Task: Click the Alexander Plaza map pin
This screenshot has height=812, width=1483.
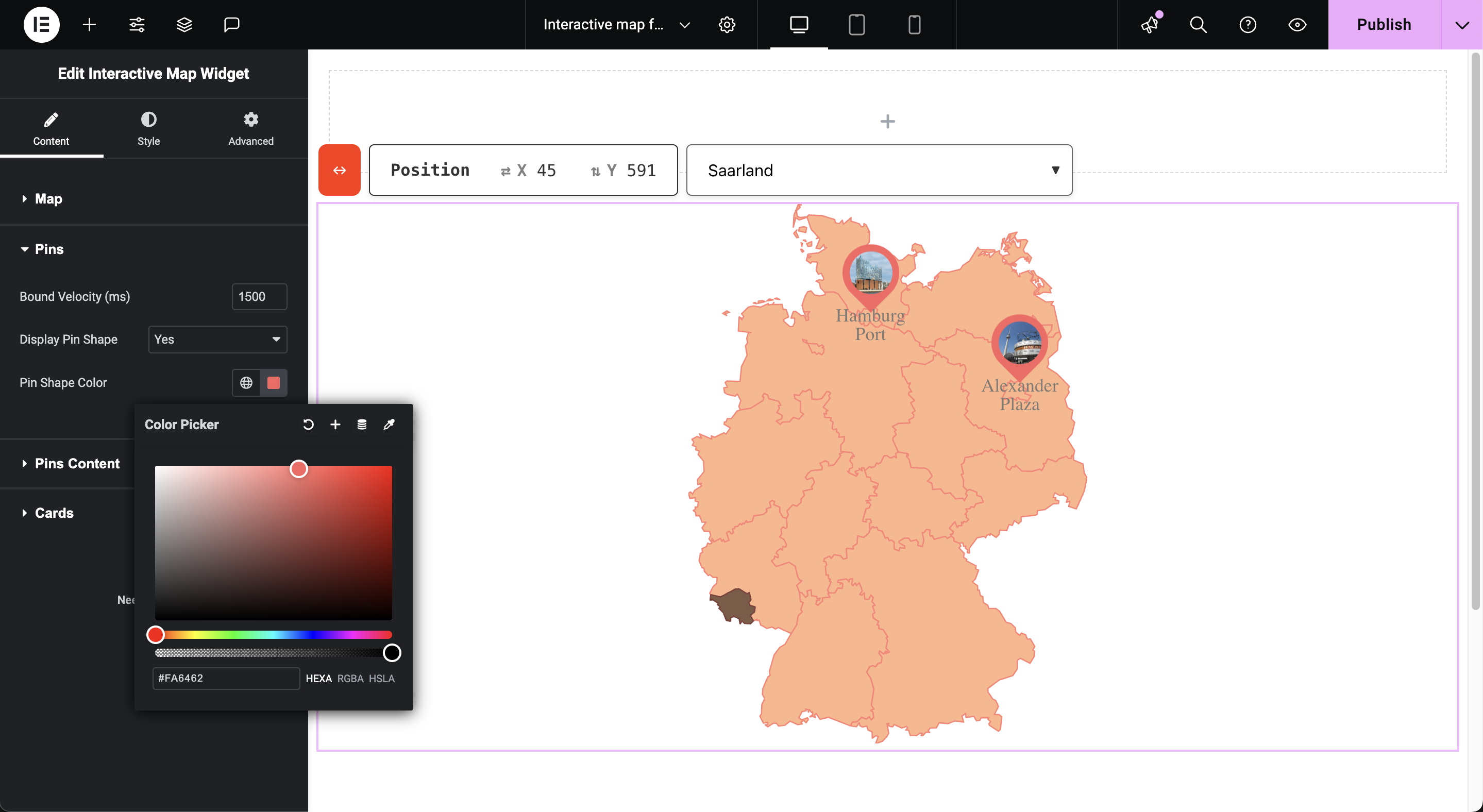Action: coord(1020,347)
